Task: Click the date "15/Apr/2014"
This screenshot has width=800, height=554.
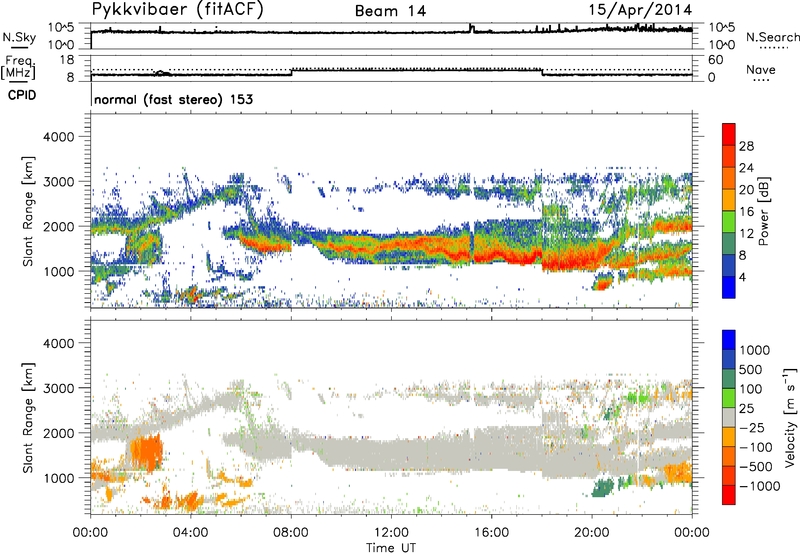Action: point(641,10)
